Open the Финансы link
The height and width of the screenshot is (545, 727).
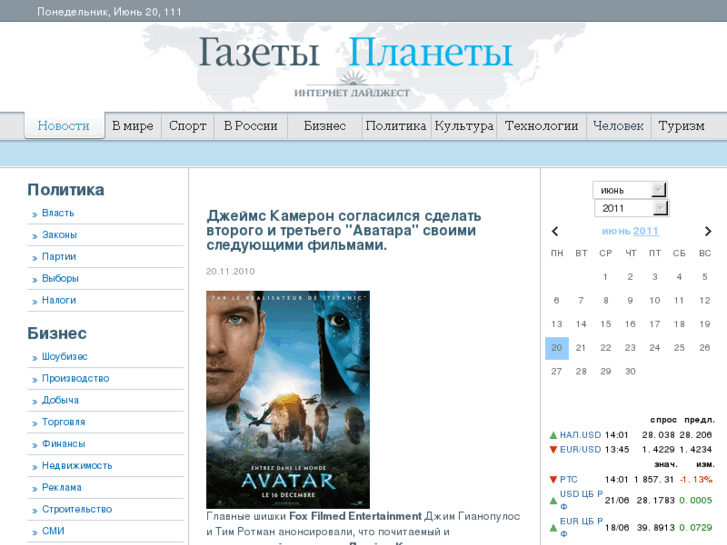pos(64,444)
